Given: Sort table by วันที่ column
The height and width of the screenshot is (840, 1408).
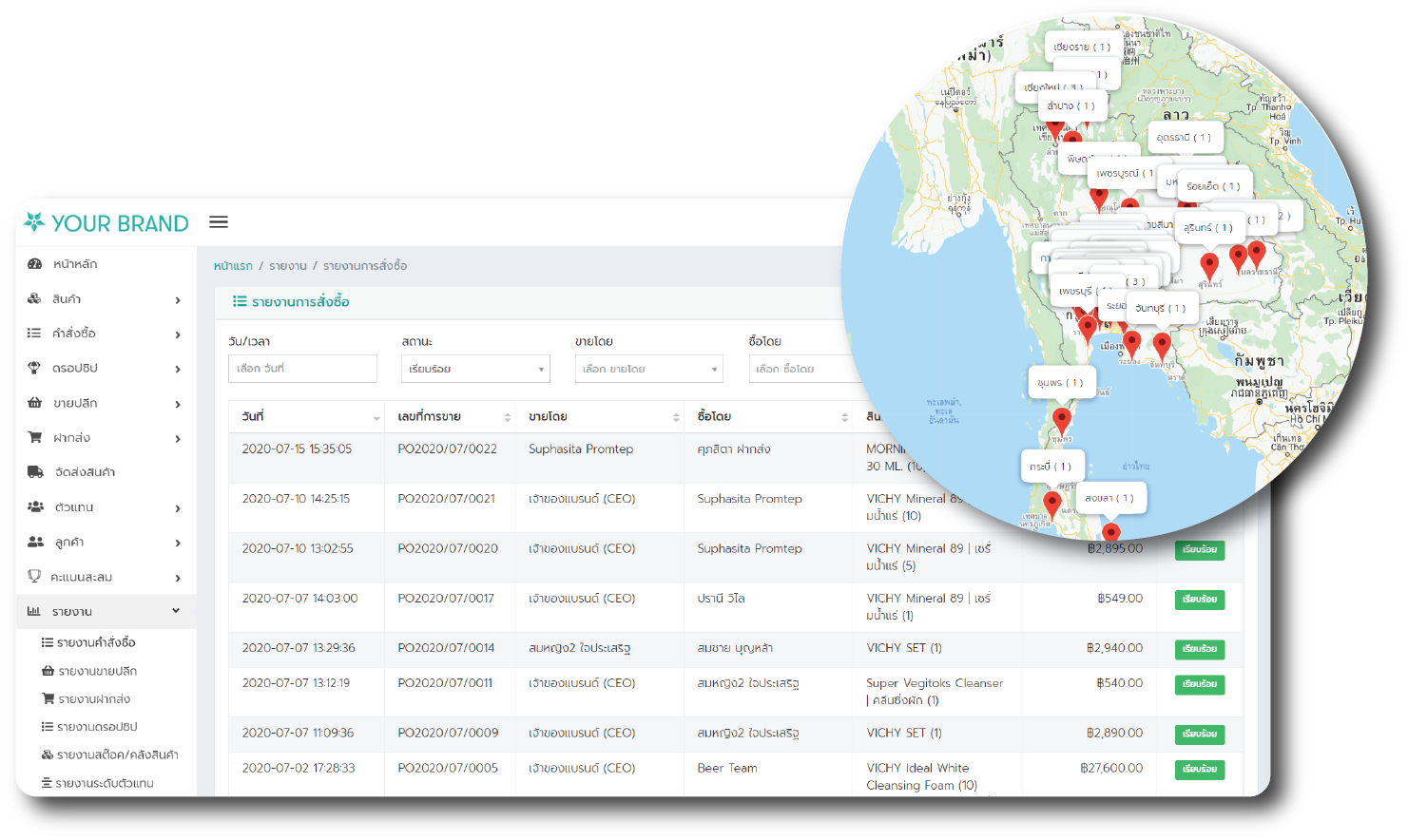Looking at the screenshot, I should point(306,416).
